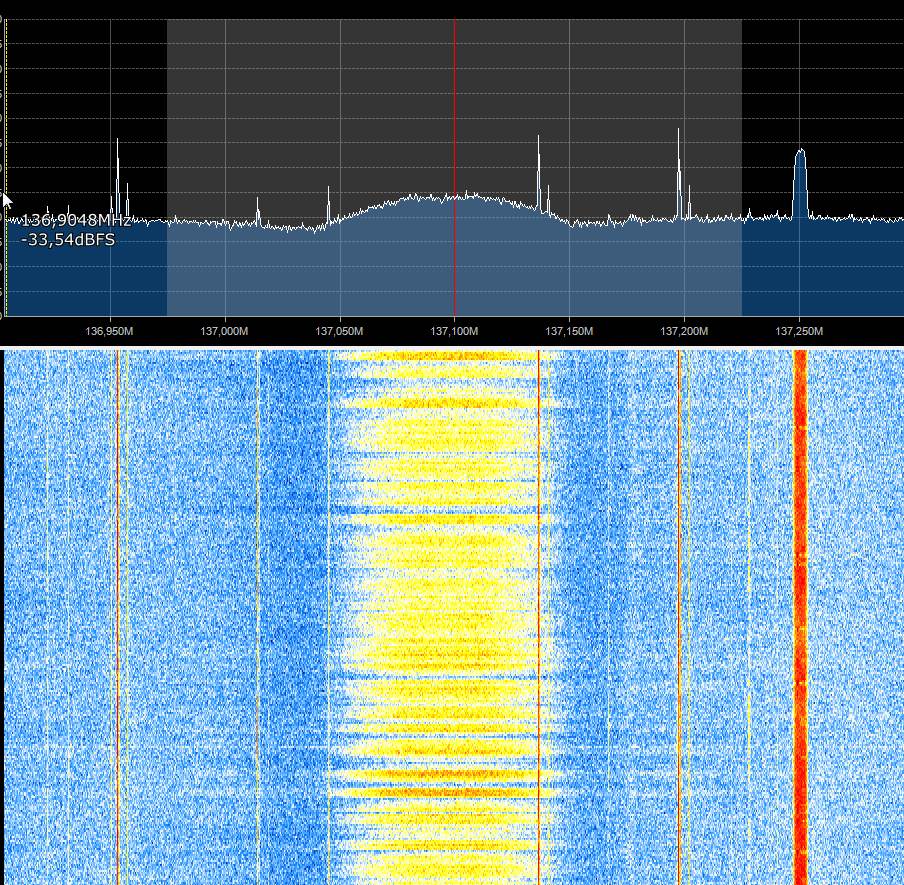This screenshot has height=885, width=904.
Task: Click the 137,200M frequency axis label
Action: (x=684, y=332)
